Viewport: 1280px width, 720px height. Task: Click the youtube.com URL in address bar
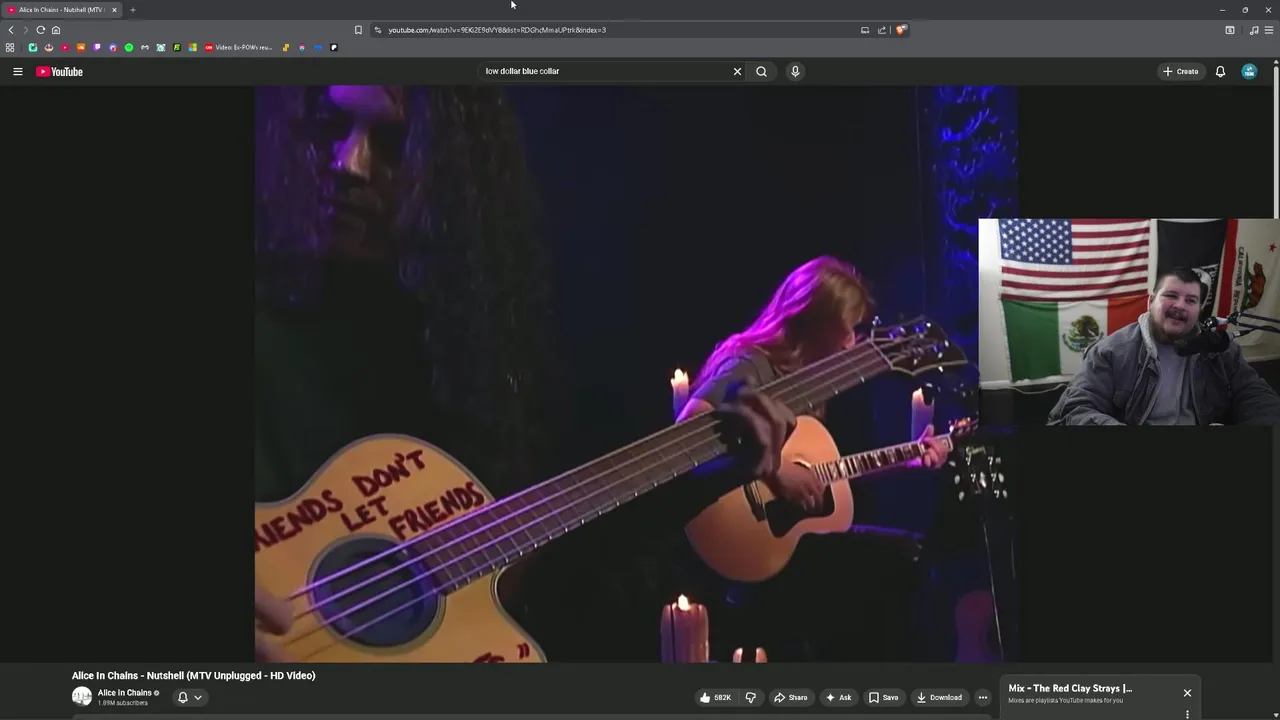497,30
